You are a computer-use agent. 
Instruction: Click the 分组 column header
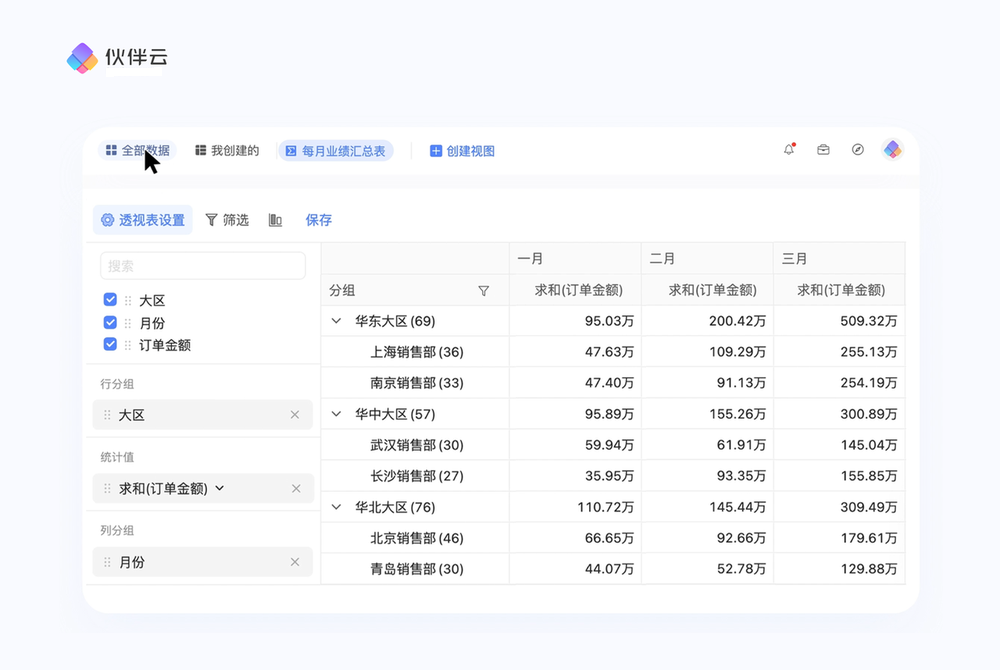pos(415,291)
